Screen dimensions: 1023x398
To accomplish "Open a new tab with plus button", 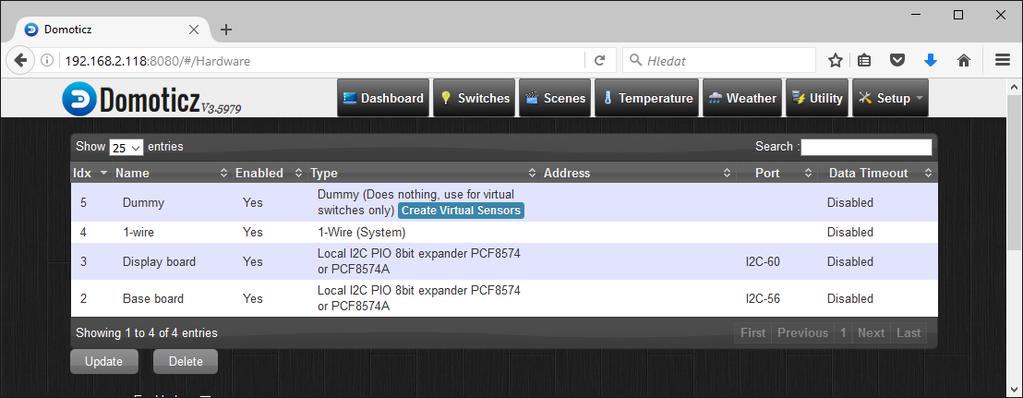I will pyautogui.click(x=226, y=29).
